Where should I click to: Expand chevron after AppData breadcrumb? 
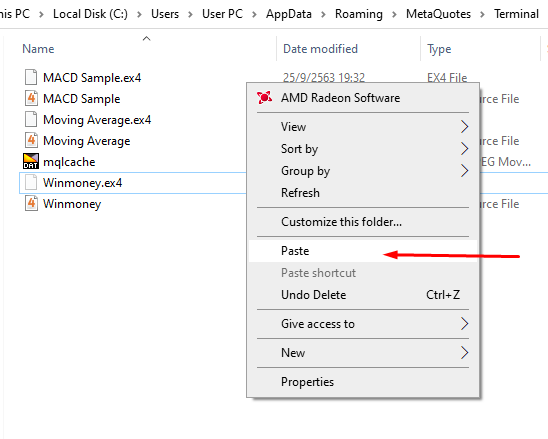[323, 14]
